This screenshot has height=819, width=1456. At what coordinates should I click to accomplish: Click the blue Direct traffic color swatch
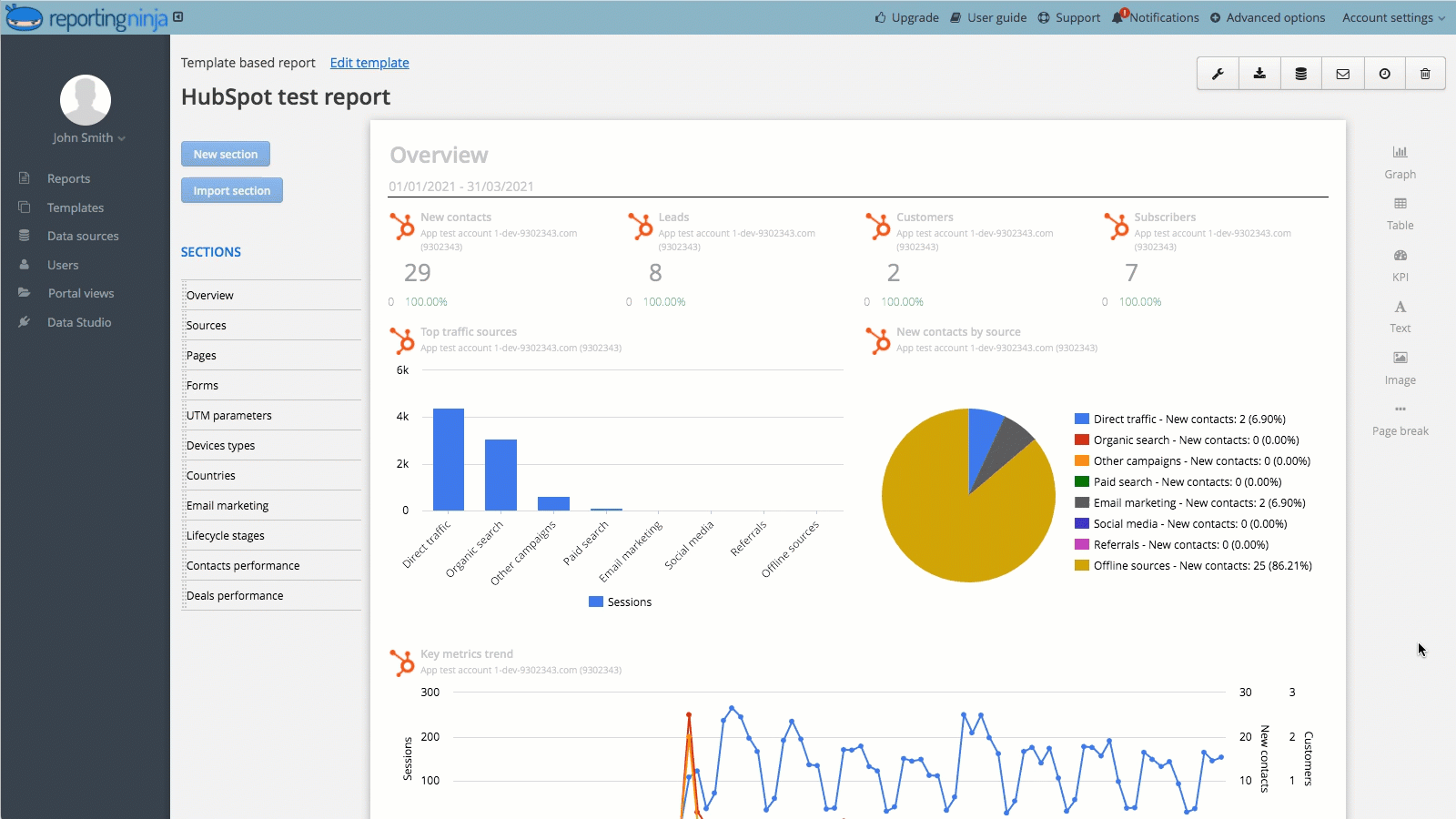click(1082, 419)
